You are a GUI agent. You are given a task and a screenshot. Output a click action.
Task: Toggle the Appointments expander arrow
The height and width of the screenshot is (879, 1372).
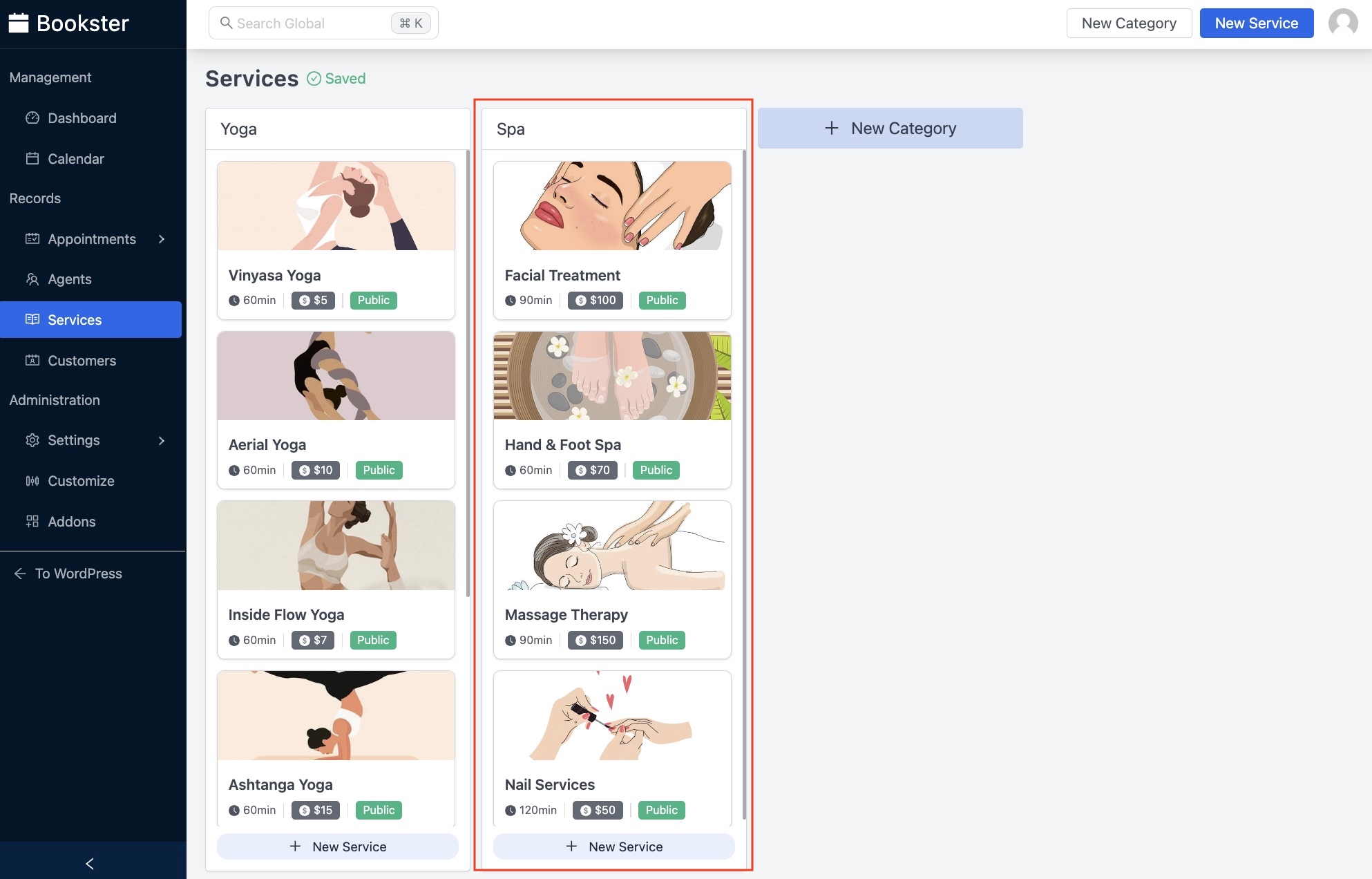point(162,238)
